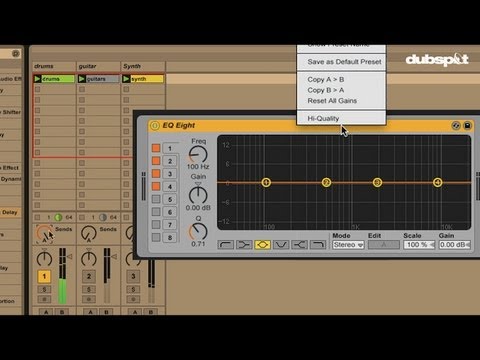Viewport: 480px width, 360px height.
Task: Click drums track pan knob
Action: coord(44,259)
